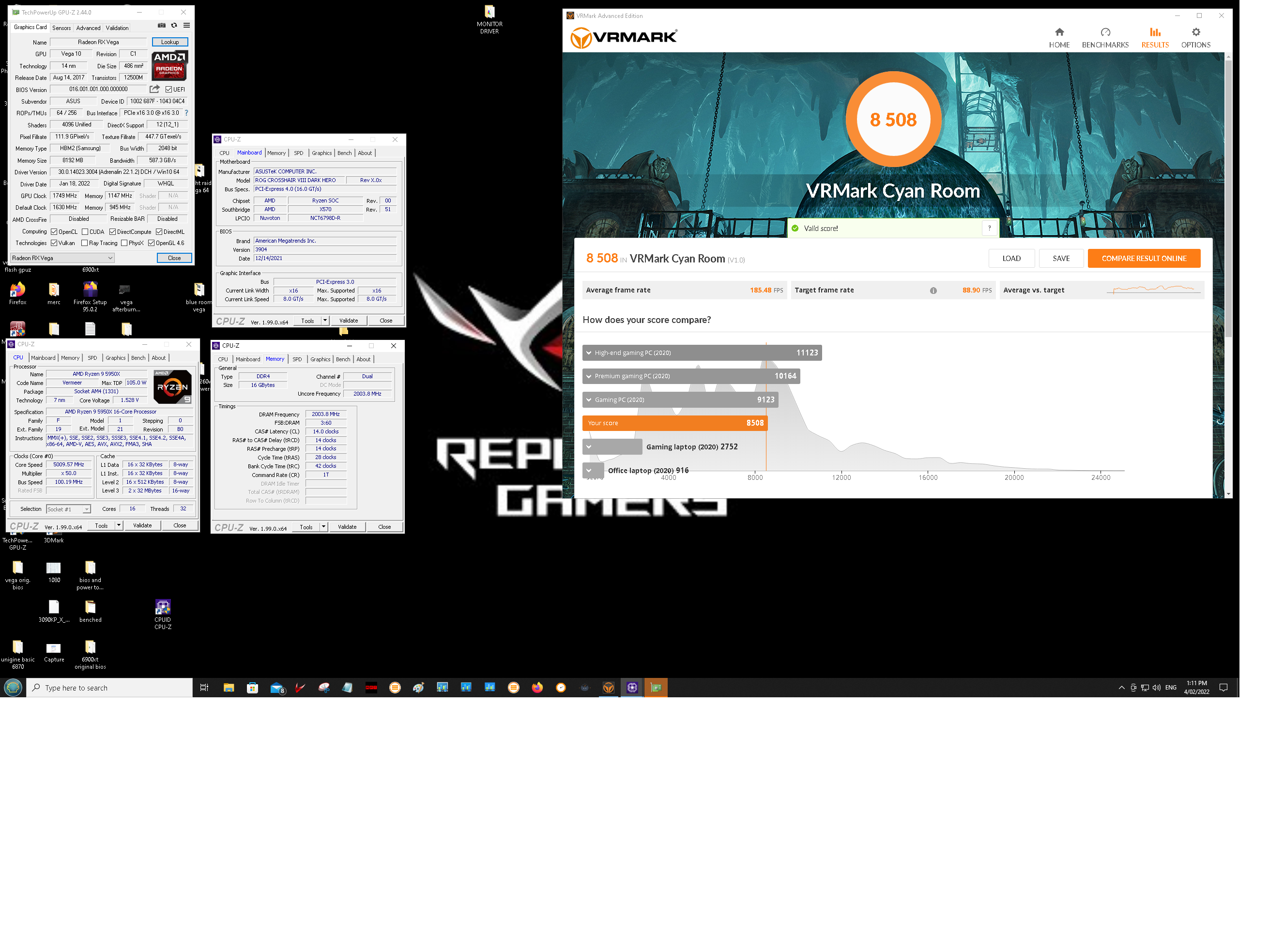
Task: Open Firefox desktop shortcut
Action: (x=18, y=292)
